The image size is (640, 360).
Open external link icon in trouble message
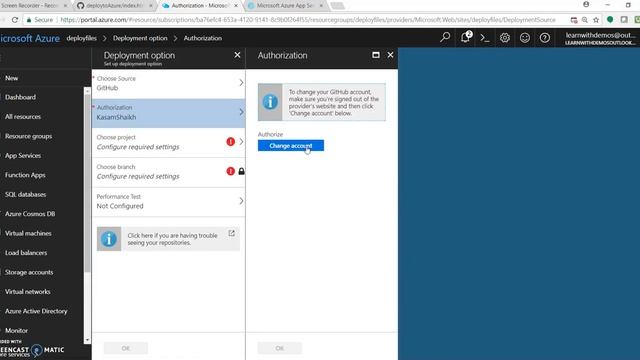[x=231, y=233]
